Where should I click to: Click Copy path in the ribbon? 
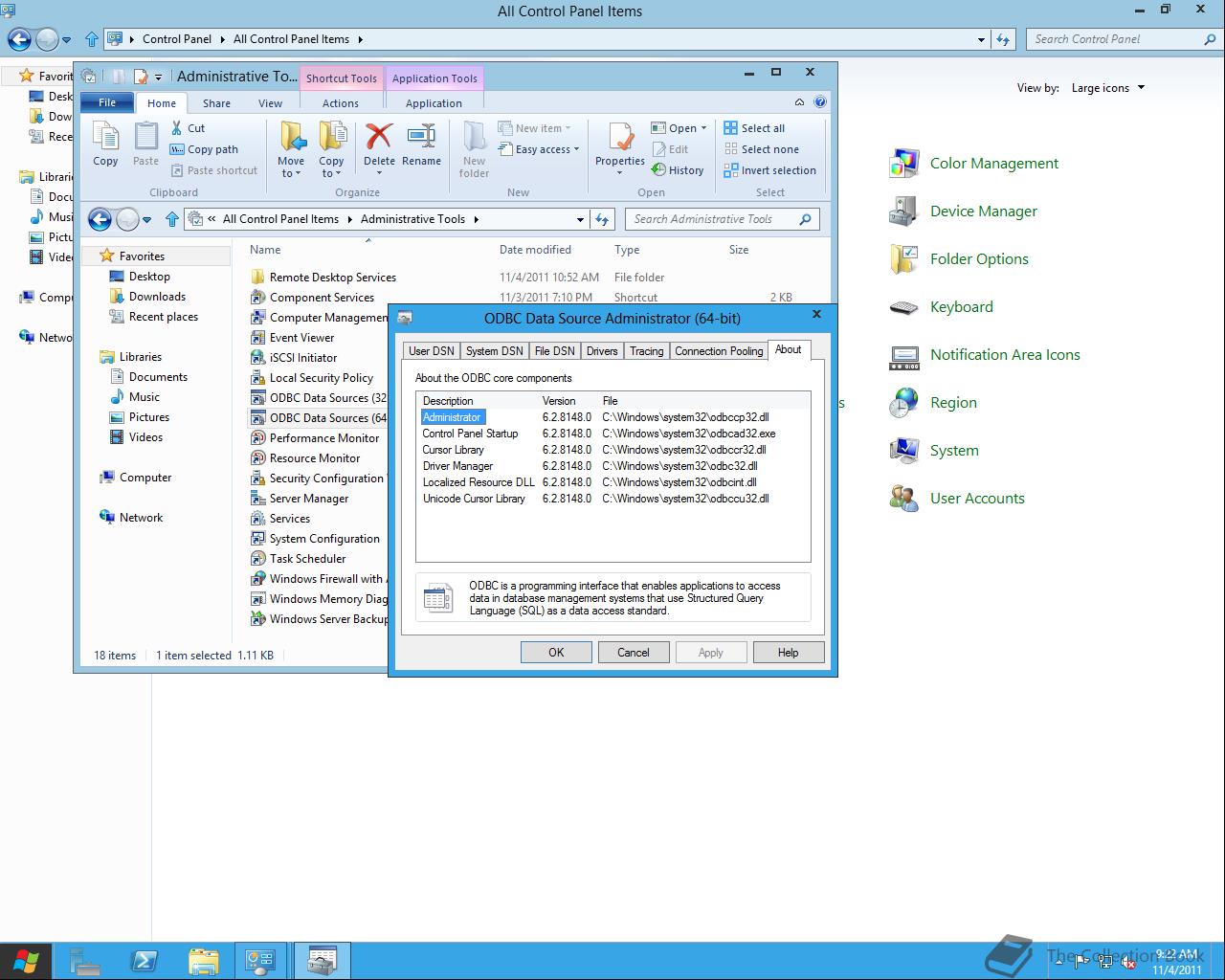(x=204, y=149)
